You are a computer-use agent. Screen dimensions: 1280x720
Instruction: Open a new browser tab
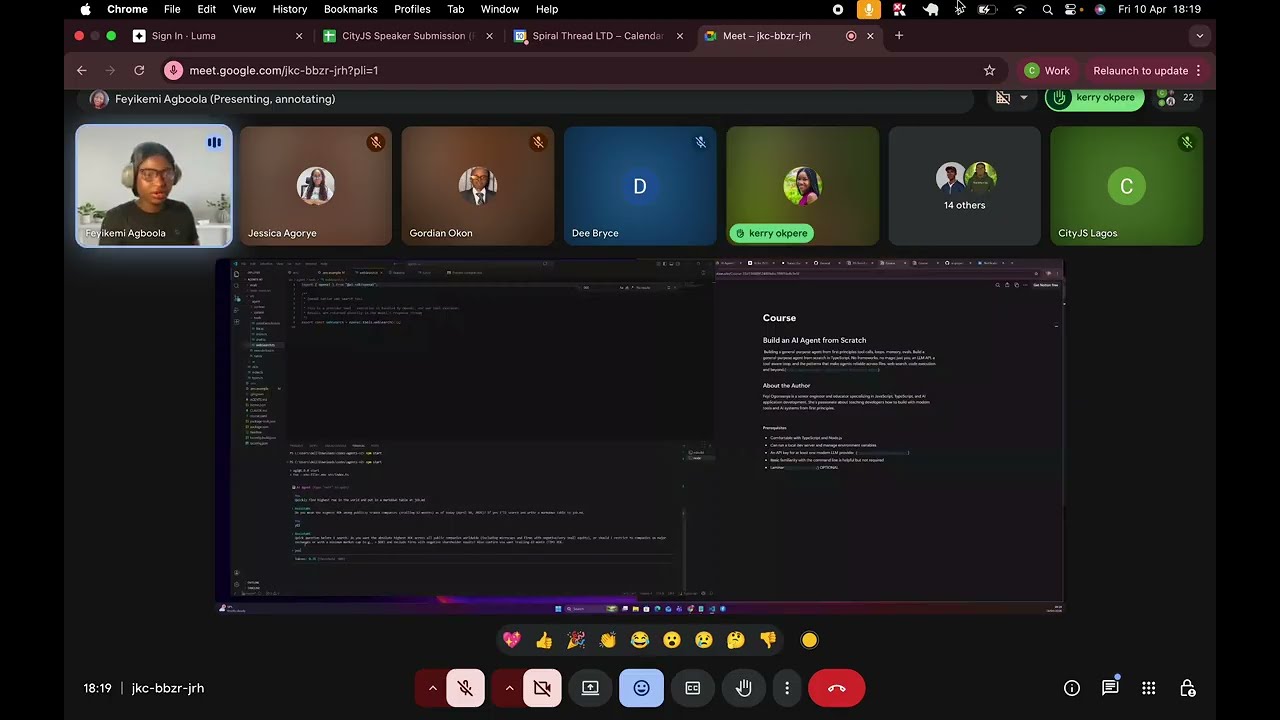(x=898, y=36)
